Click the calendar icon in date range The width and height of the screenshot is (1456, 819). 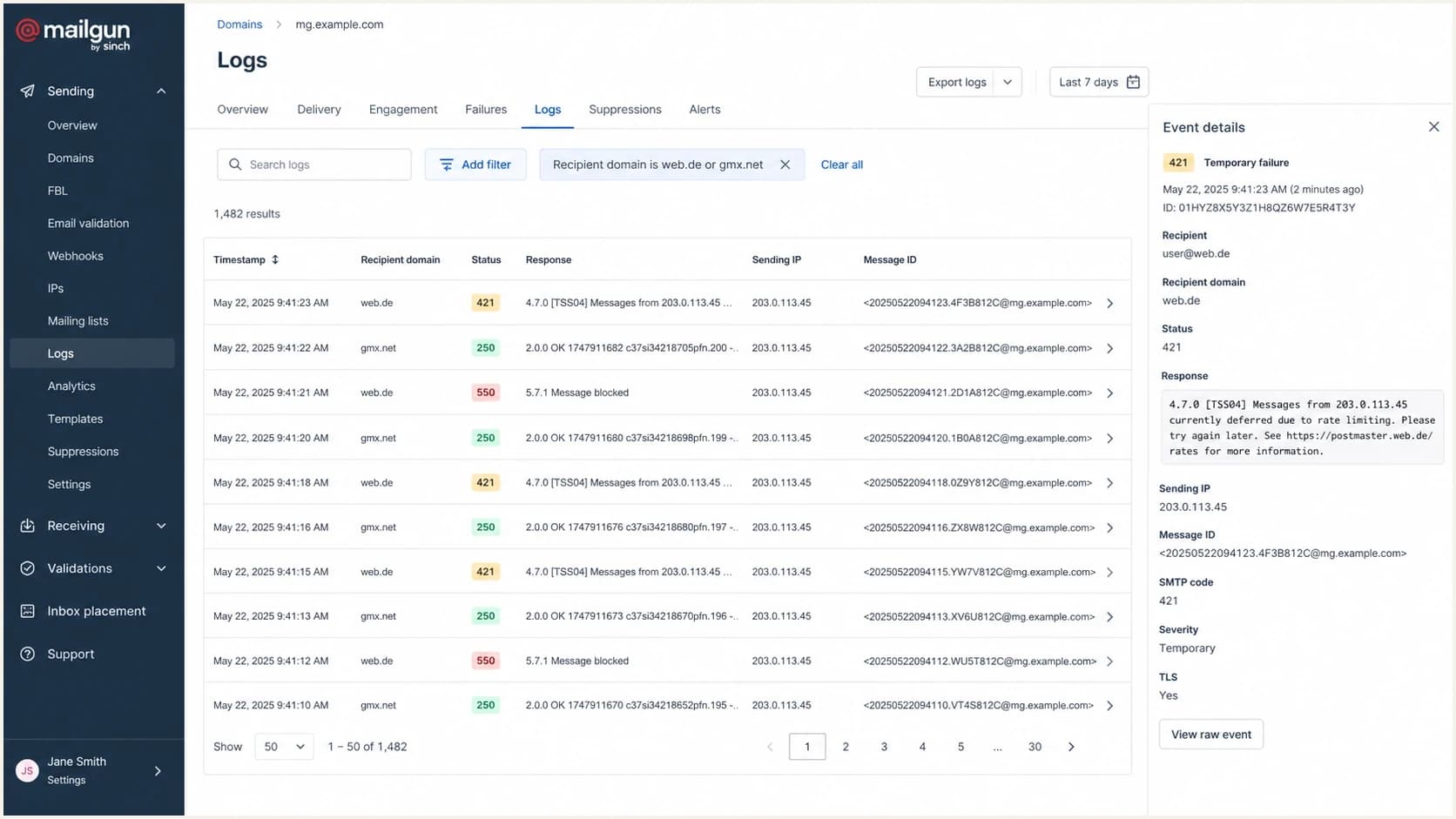1133,82
